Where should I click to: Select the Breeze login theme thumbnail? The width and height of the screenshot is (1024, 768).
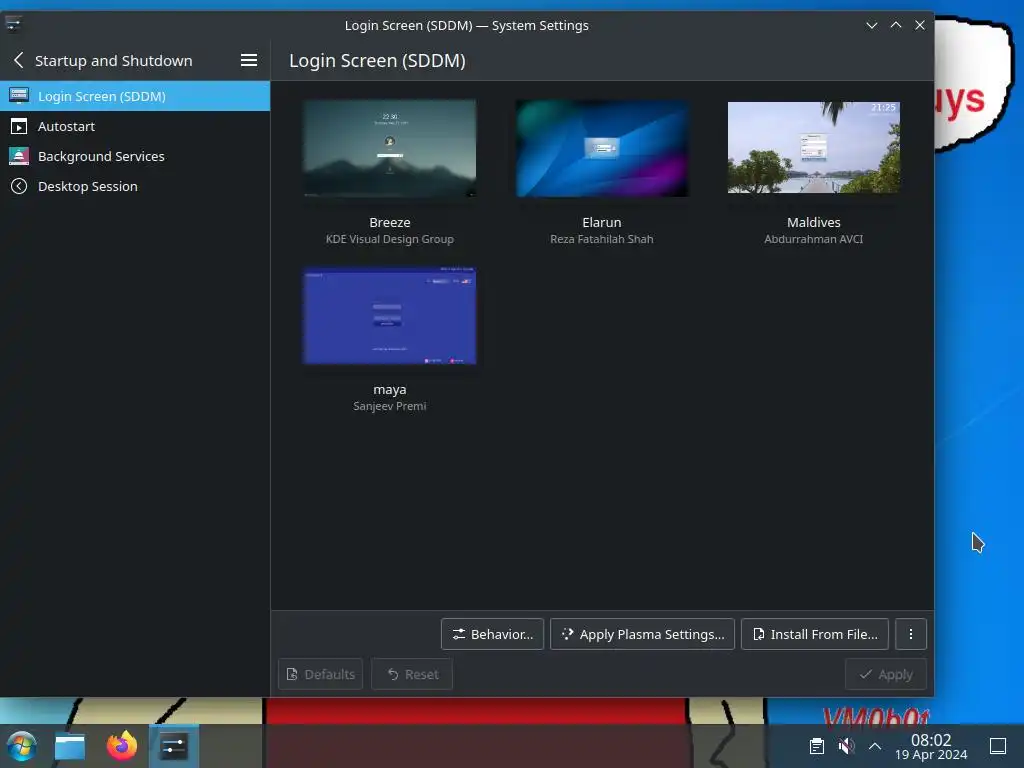coord(390,148)
